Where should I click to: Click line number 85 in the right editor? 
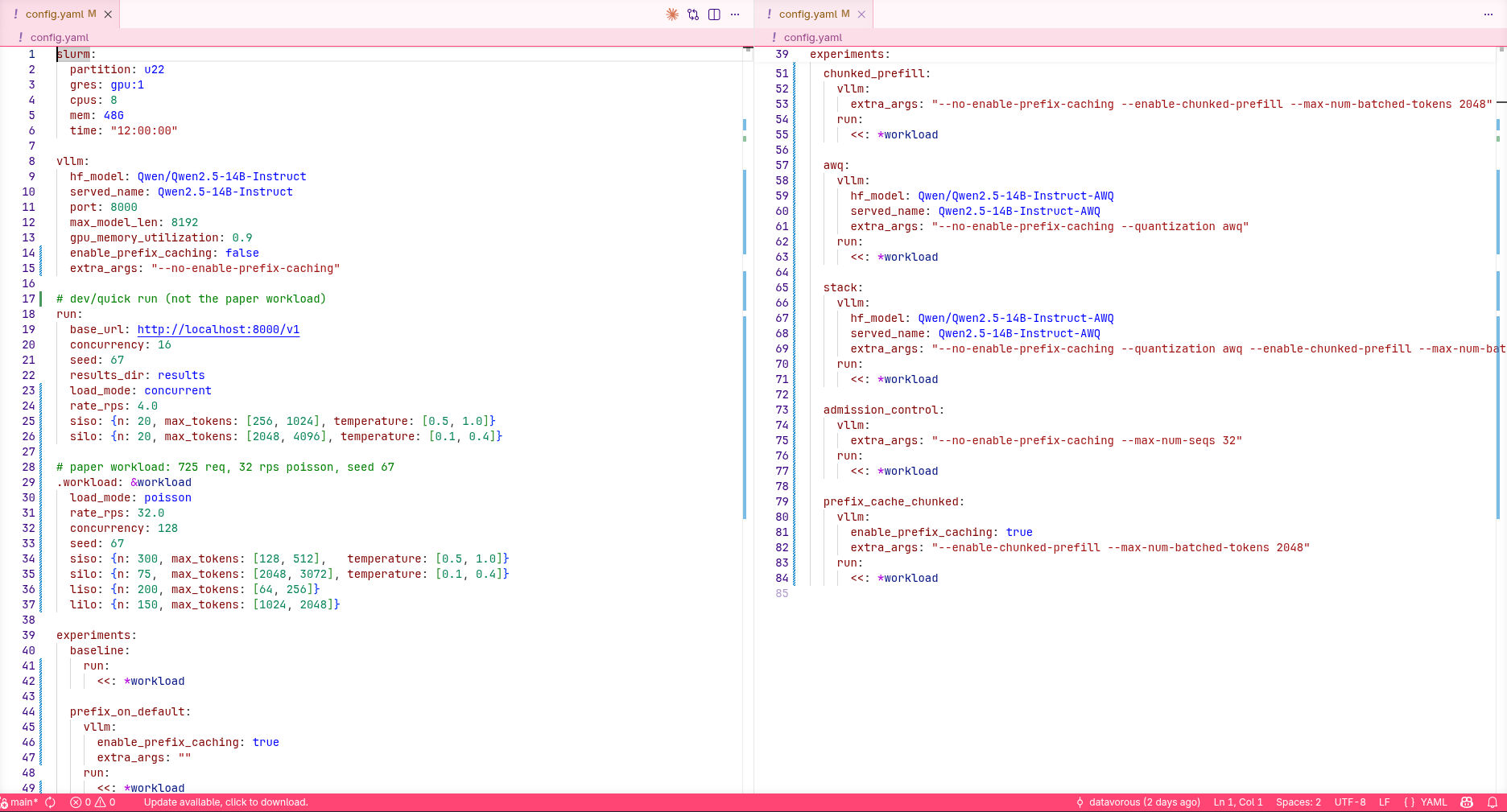(x=782, y=593)
